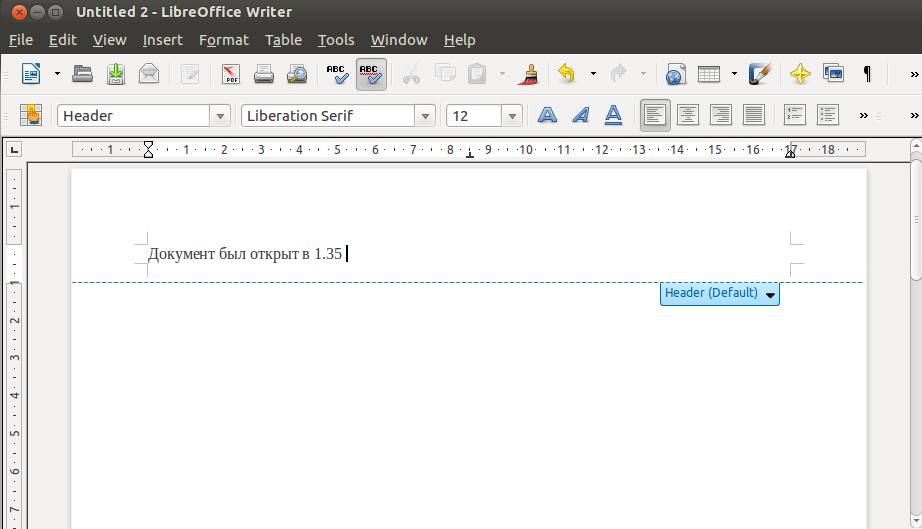Open Styles and Formatting icon
Viewport: 922px width, 529px height.
[31, 115]
